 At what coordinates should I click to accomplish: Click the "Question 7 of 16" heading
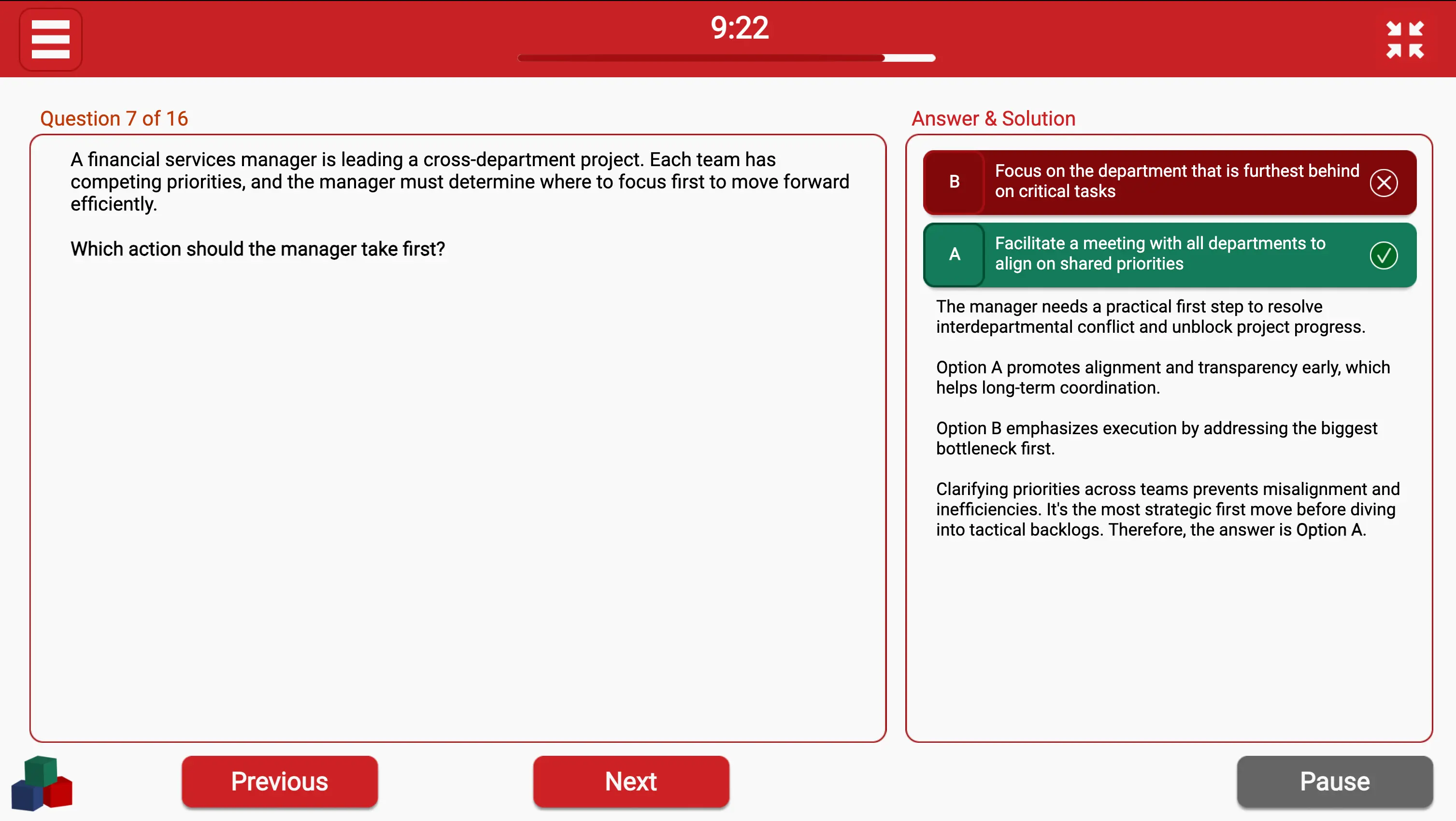(114, 118)
